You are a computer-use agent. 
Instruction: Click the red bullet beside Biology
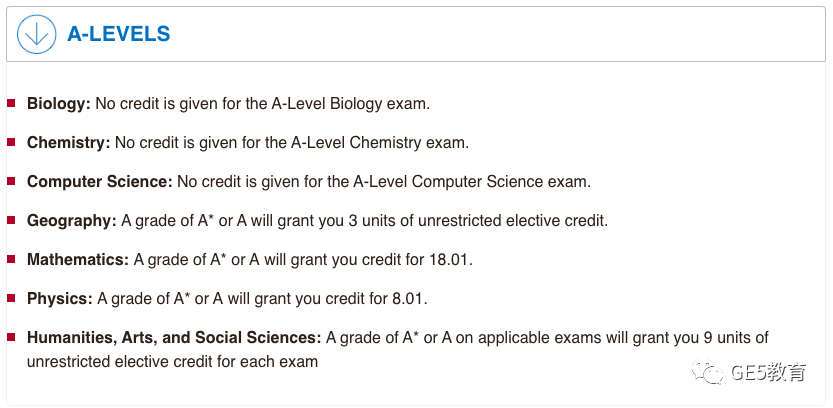[x=11, y=103]
